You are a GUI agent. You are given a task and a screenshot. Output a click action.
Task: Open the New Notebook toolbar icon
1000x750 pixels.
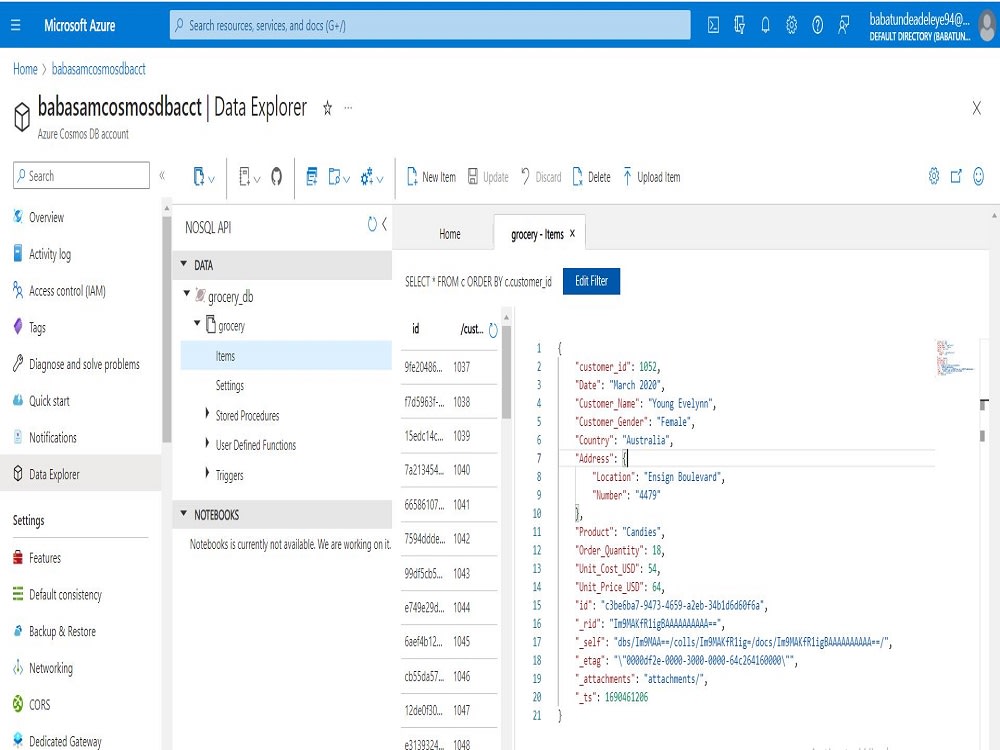coord(244,177)
